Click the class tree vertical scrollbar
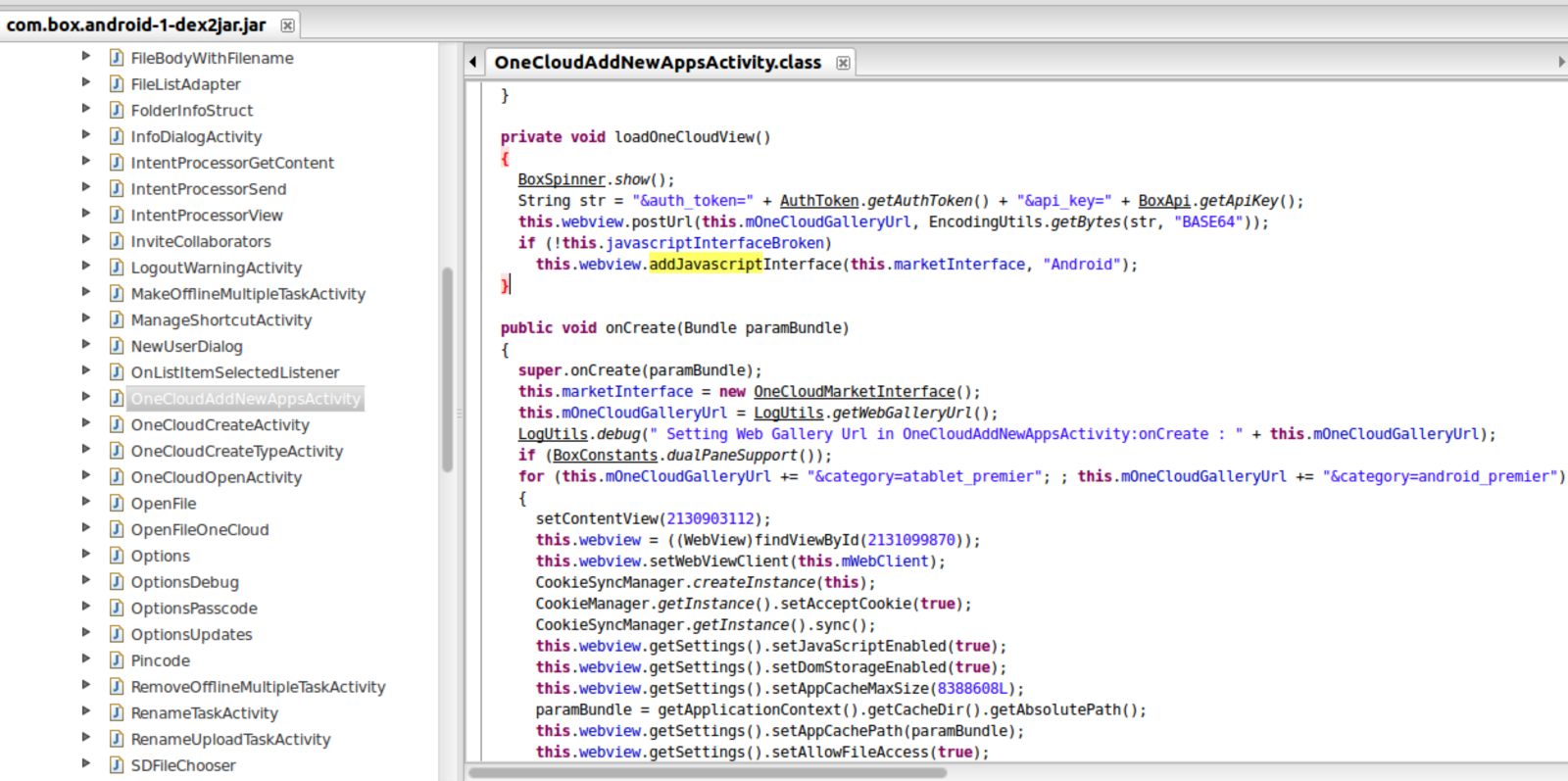The width and height of the screenshot is (1568, 781). click(448, 370)
